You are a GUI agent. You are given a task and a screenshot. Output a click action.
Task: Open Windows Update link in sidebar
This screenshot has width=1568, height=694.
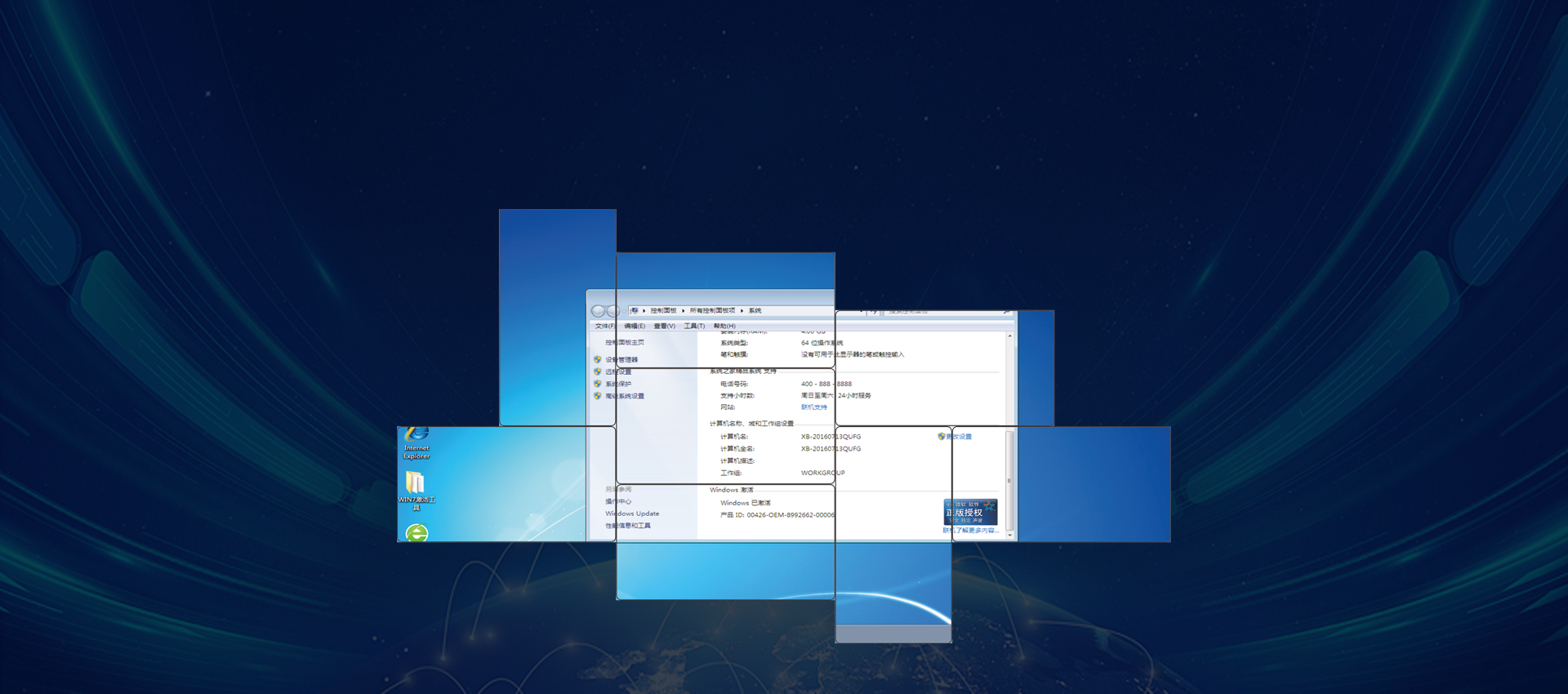[x=632, y=514]
